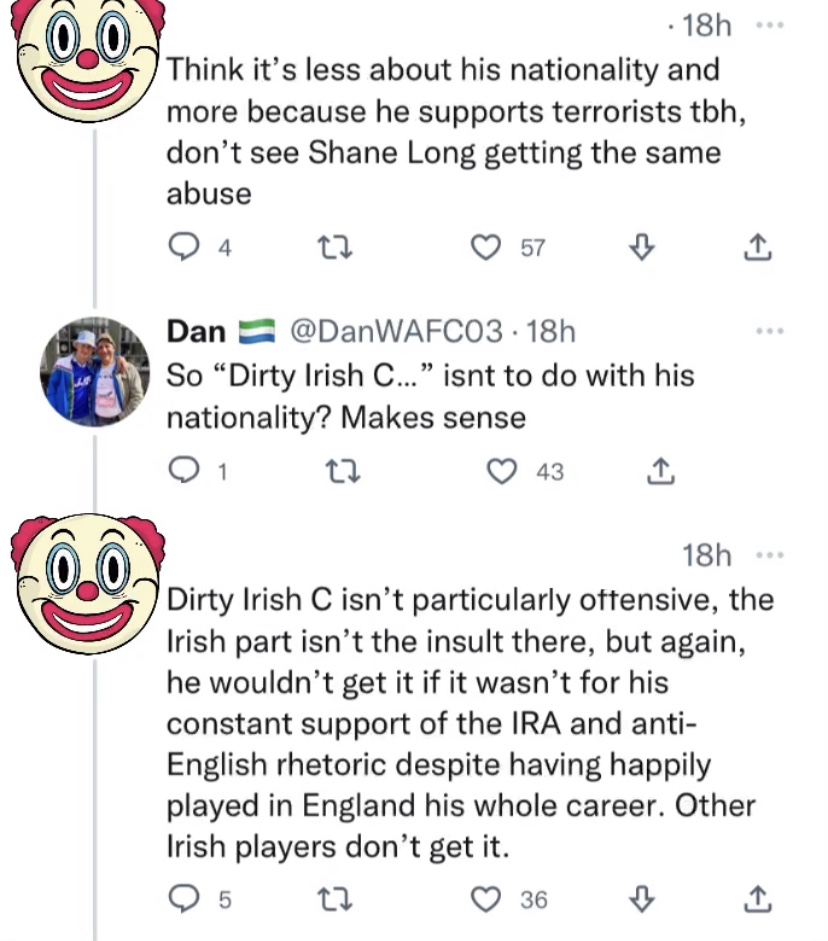Screen dimensions: 828x941
Task: Reply to the Shane Long tweet
Action: pyautogui.click(x=183, y=248)
